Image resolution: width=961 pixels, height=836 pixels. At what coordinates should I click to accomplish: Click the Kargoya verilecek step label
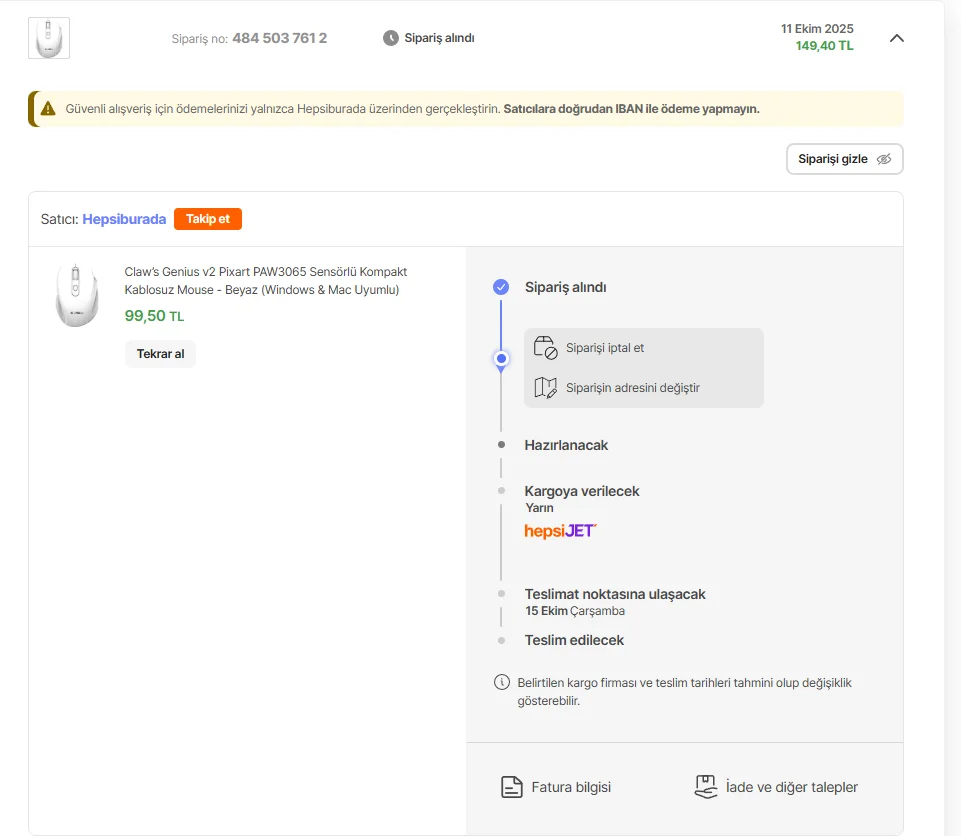(x=582, y=491)
